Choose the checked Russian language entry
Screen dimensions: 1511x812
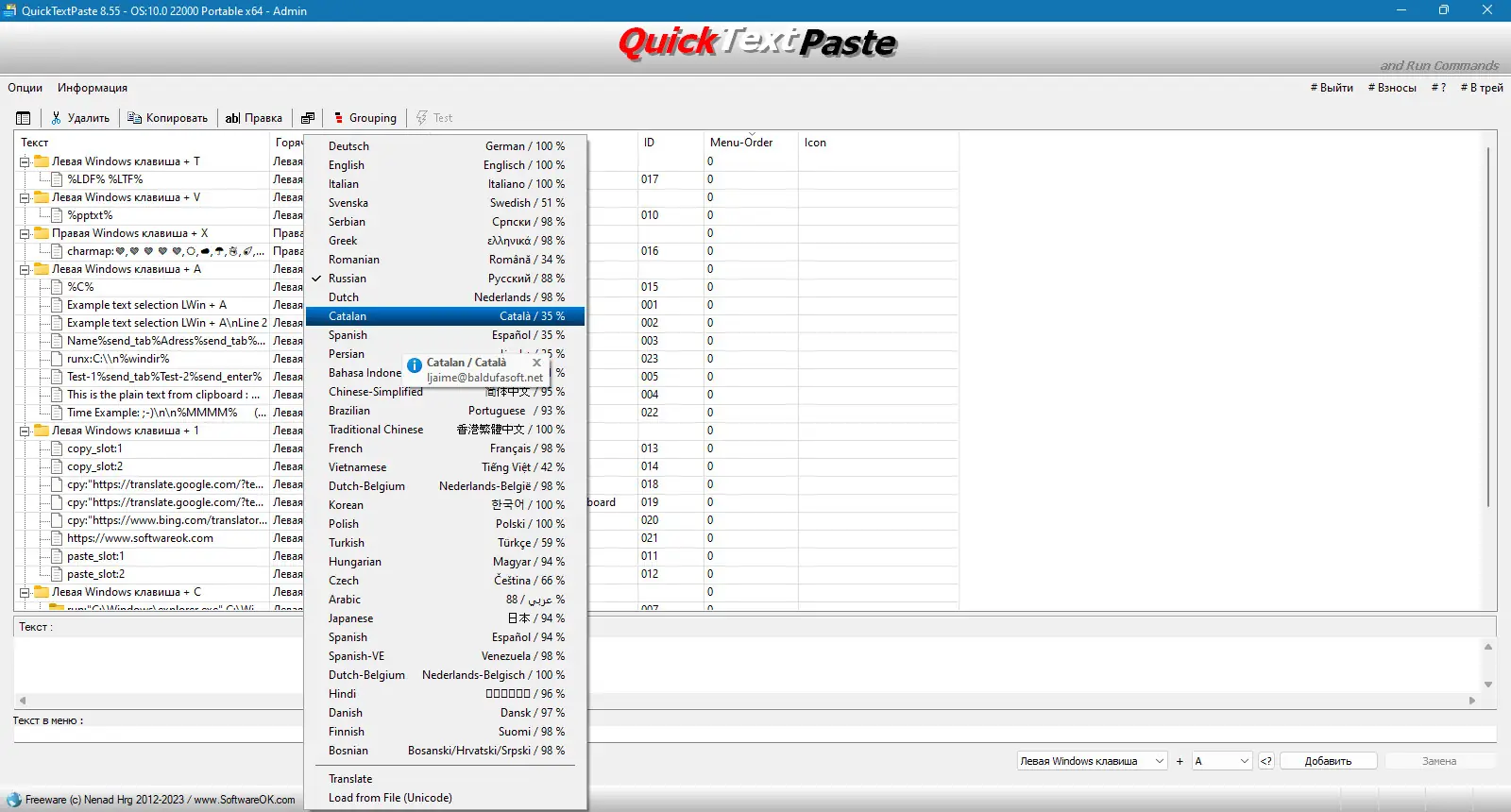pos(445,279)
